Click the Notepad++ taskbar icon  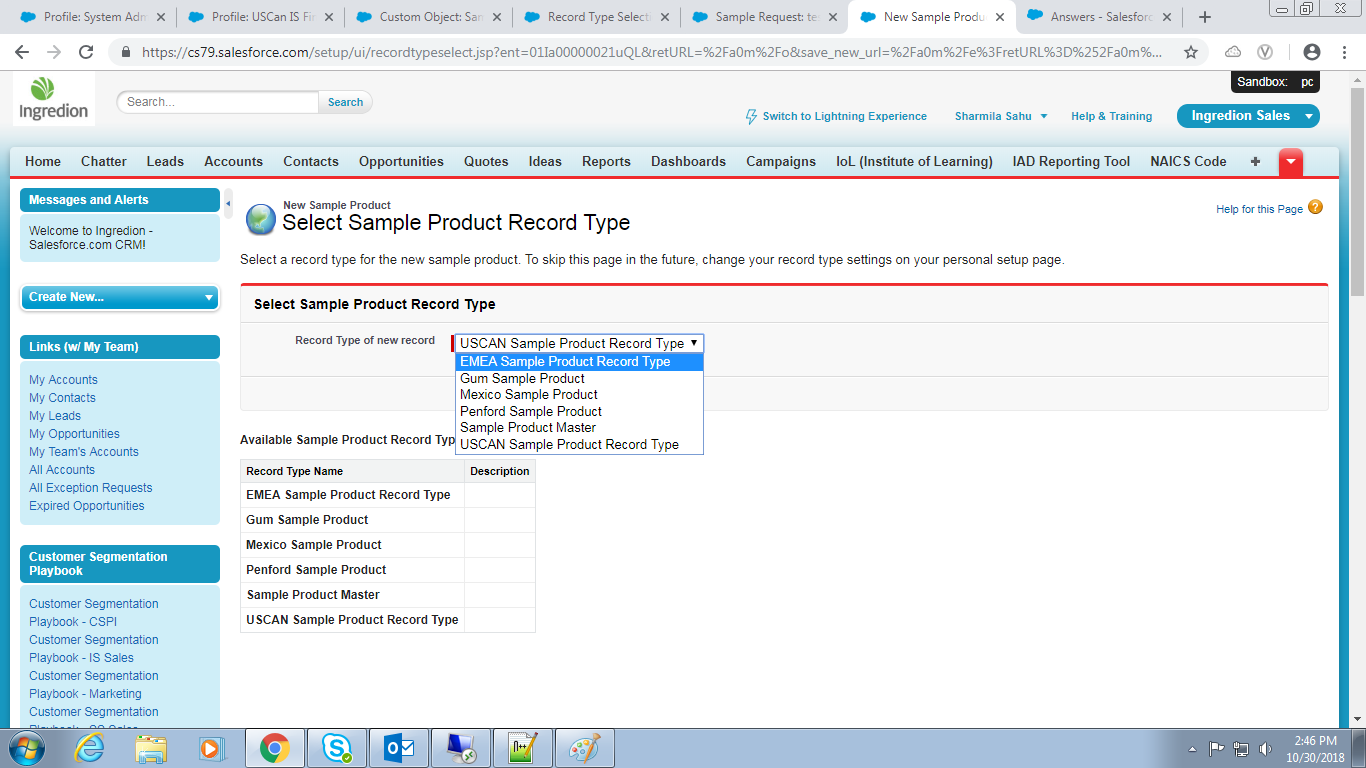(523, 748)
